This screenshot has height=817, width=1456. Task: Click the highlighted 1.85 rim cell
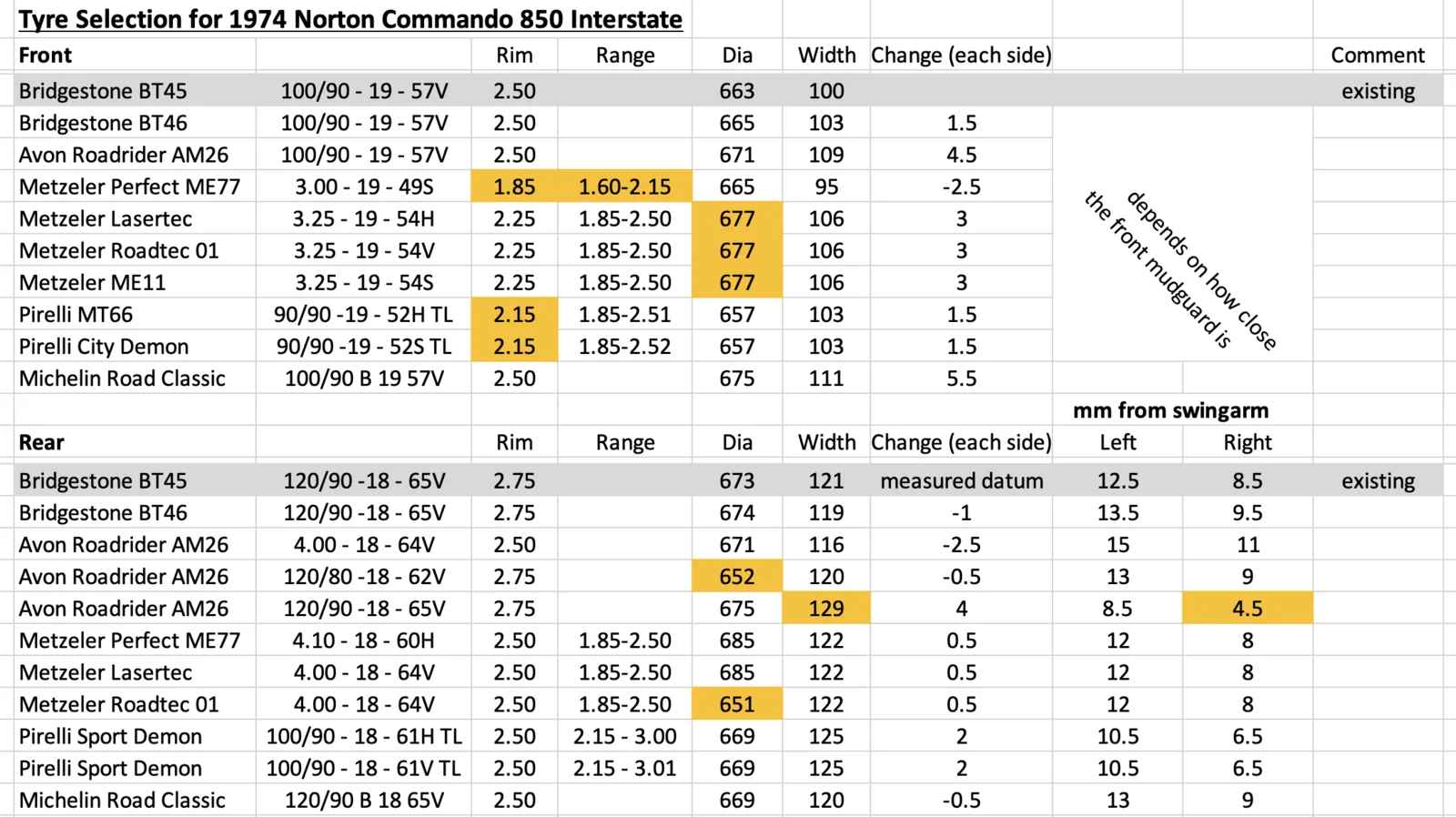coord(514,187)
